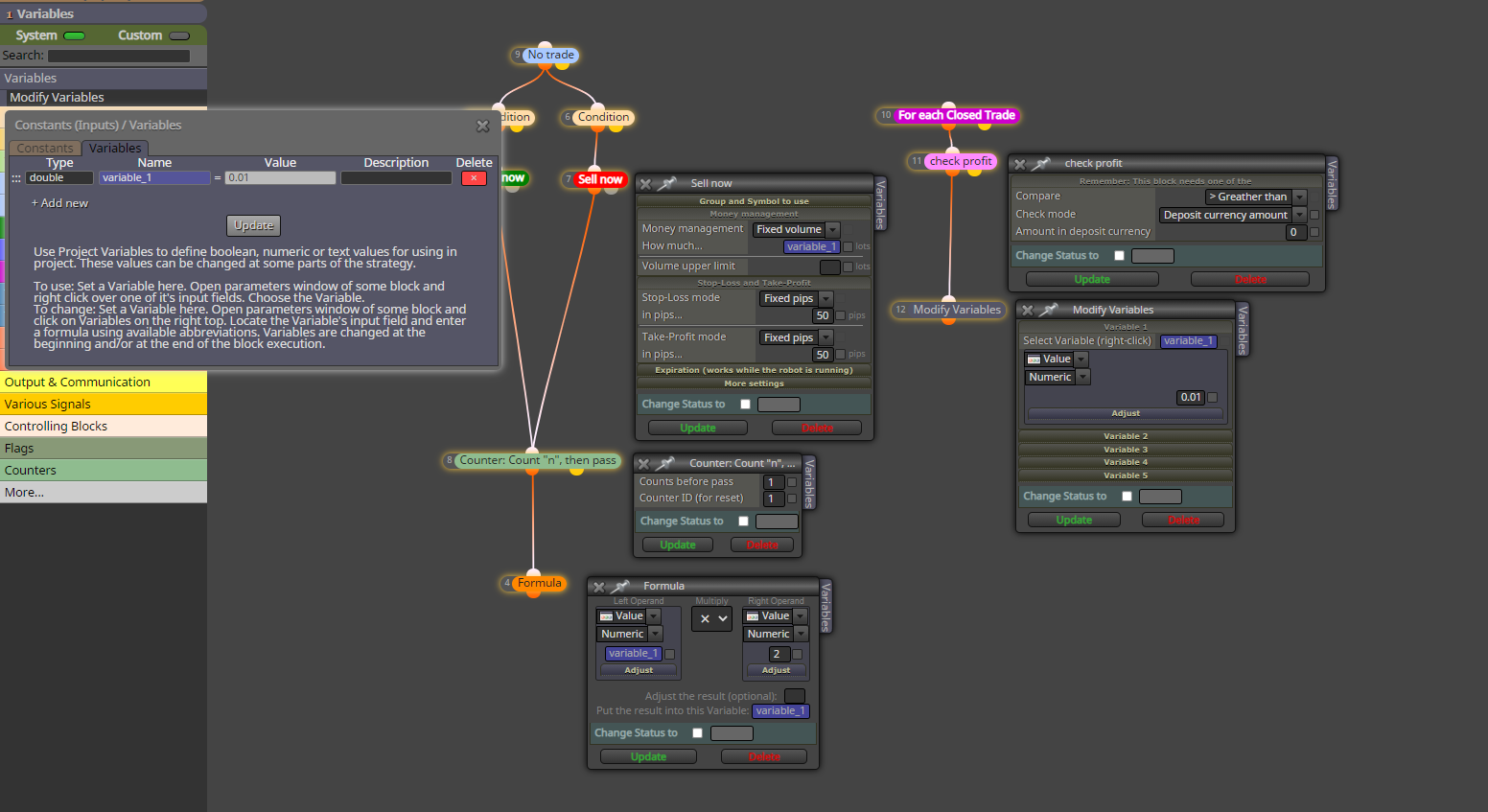Open the Counters category
This screenshot has width=1488, height=812.
tap(104, 471)
